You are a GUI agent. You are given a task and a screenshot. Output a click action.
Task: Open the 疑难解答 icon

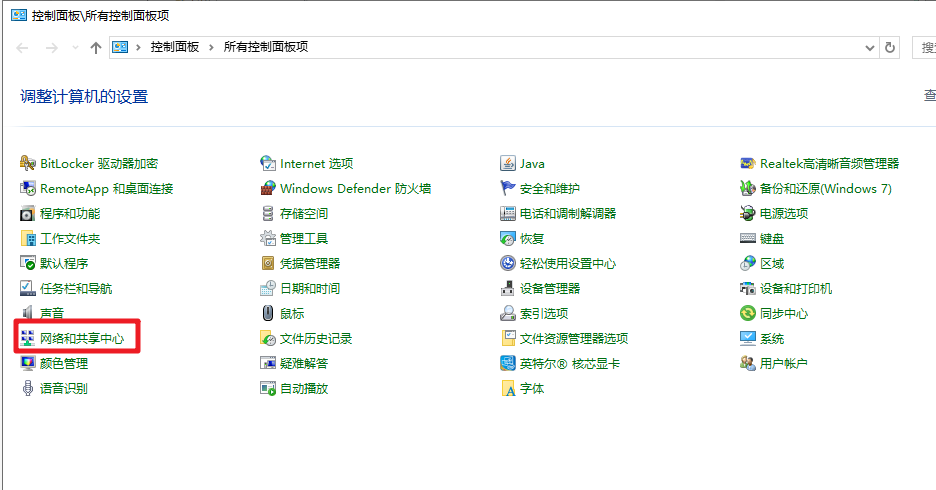point(268,363)
